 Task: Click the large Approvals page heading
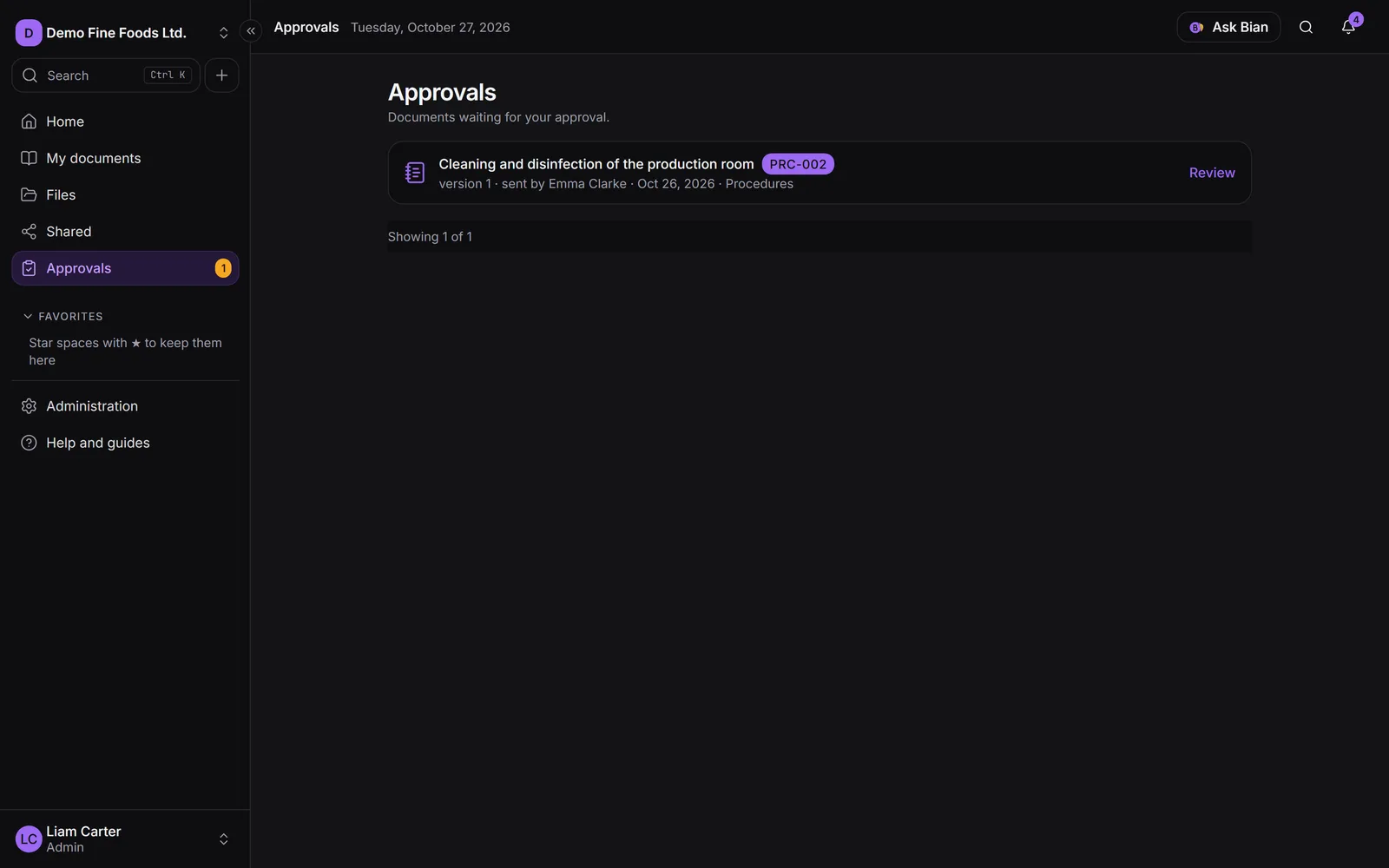(x=442, y=92)
